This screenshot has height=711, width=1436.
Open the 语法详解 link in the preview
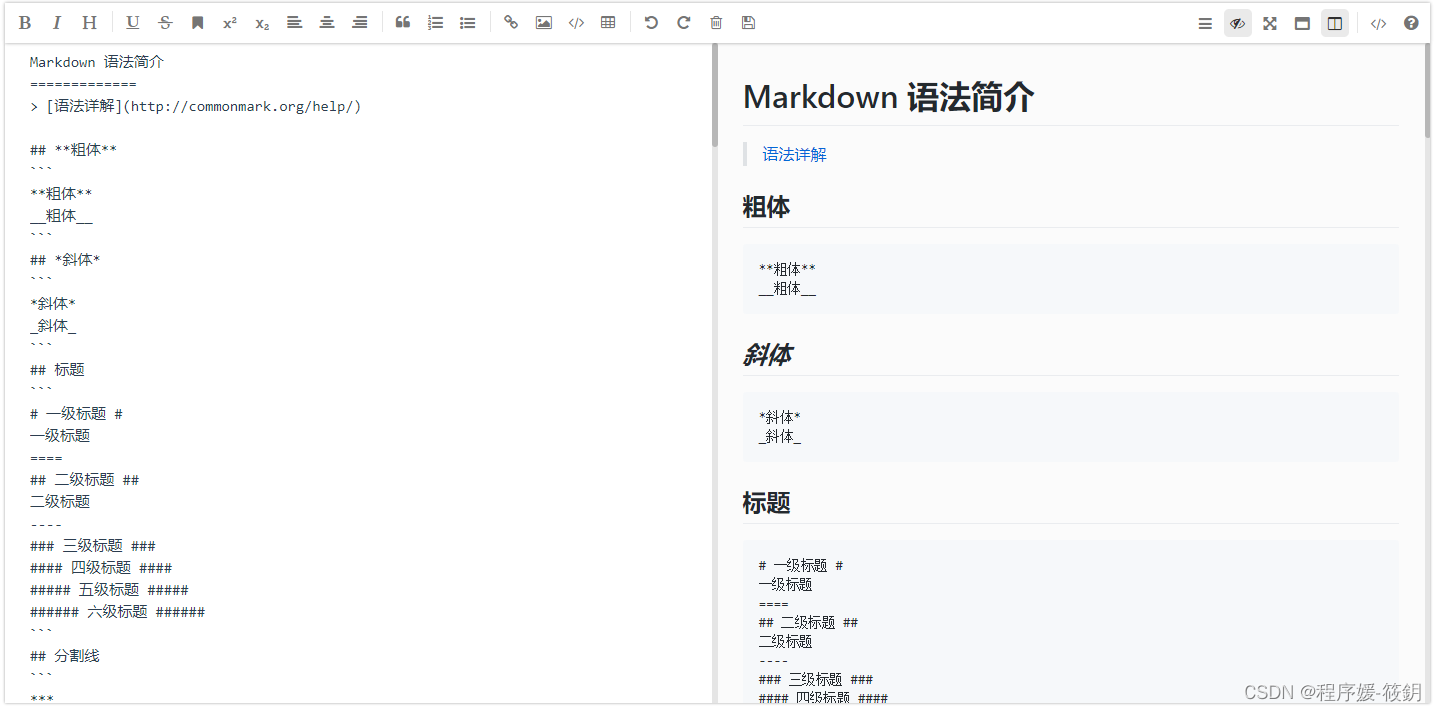click(x=794, y=154)
